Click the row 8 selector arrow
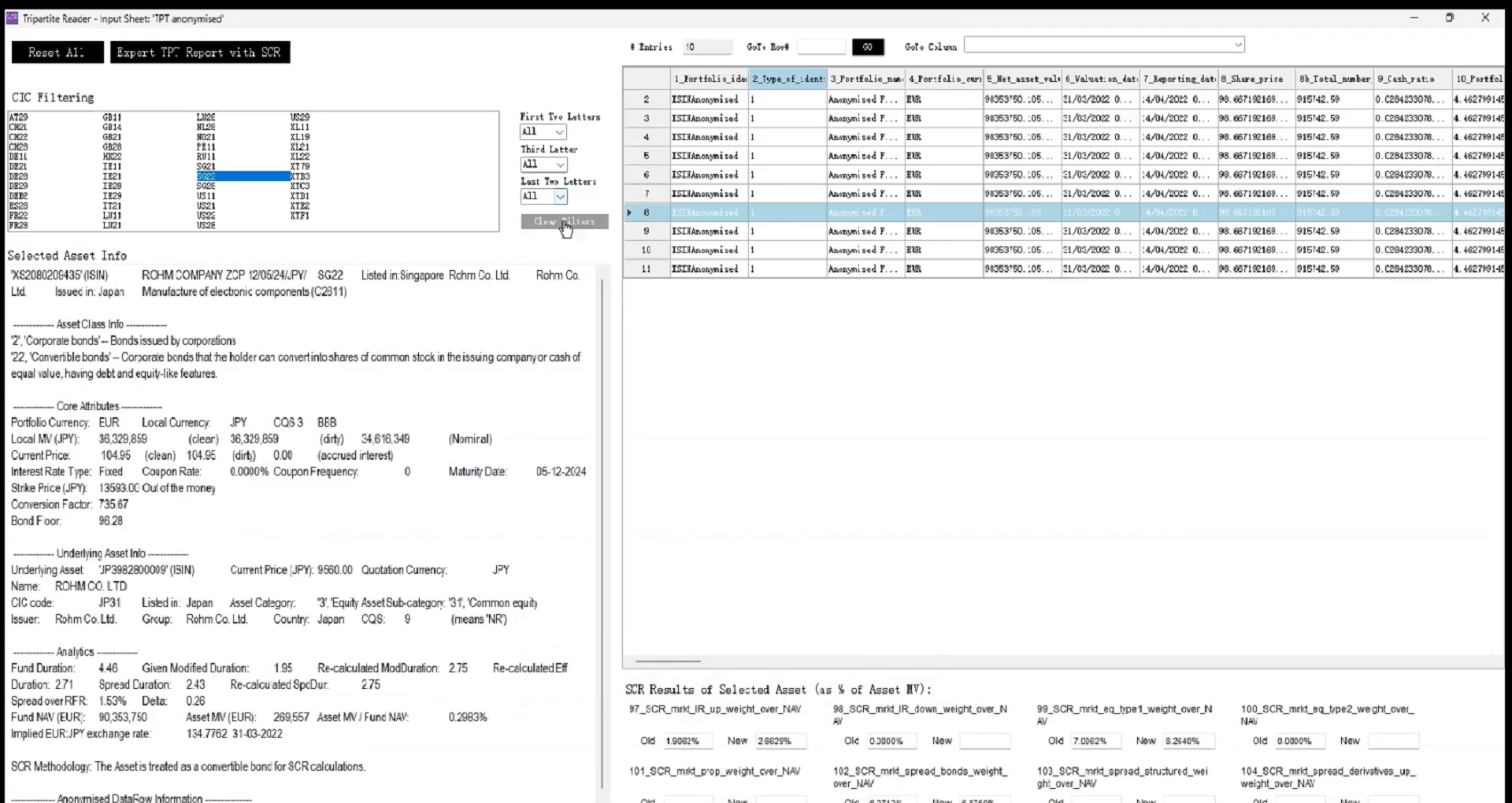Viewport: 1512px width, 803px height. coord(629,213)
